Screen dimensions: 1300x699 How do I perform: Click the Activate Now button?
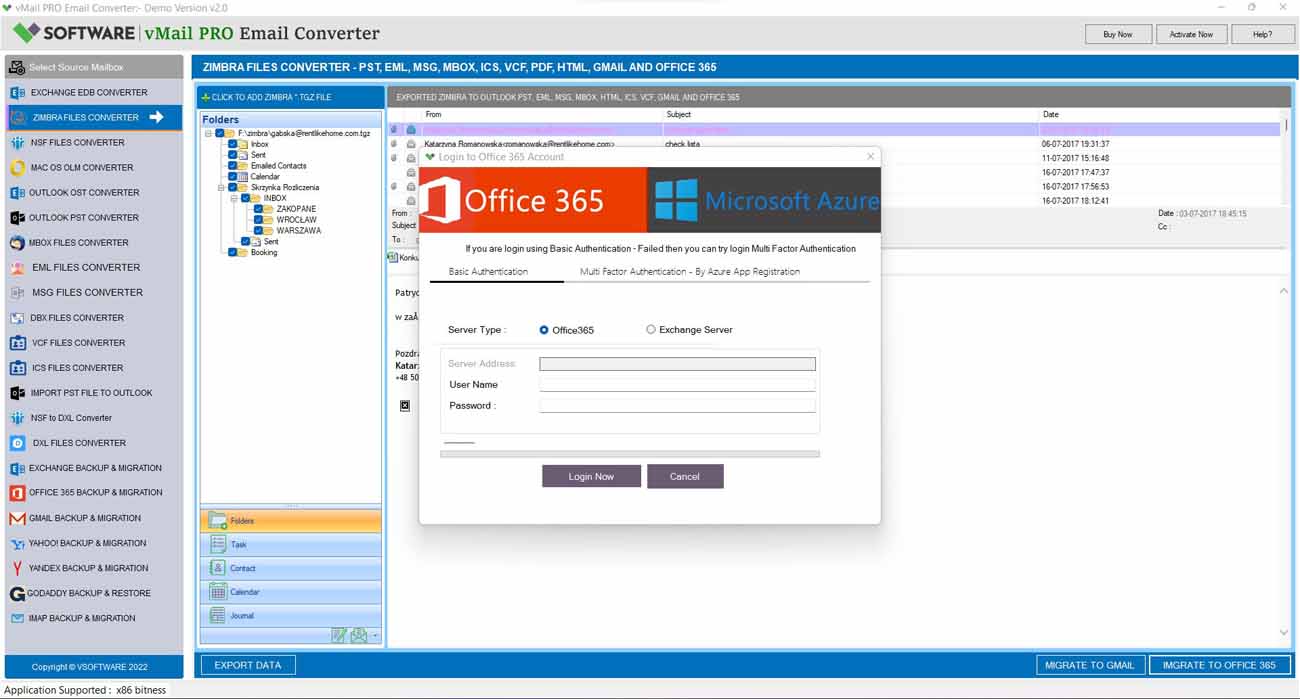(x=1191, y=34)
